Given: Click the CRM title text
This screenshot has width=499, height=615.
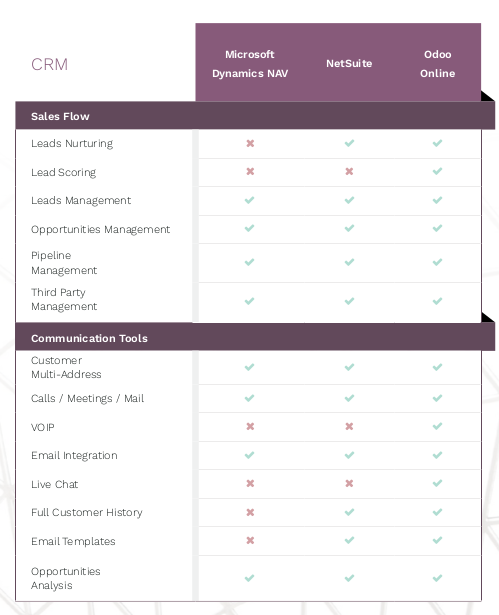Looking at the screenshot, I should (49, 64).
